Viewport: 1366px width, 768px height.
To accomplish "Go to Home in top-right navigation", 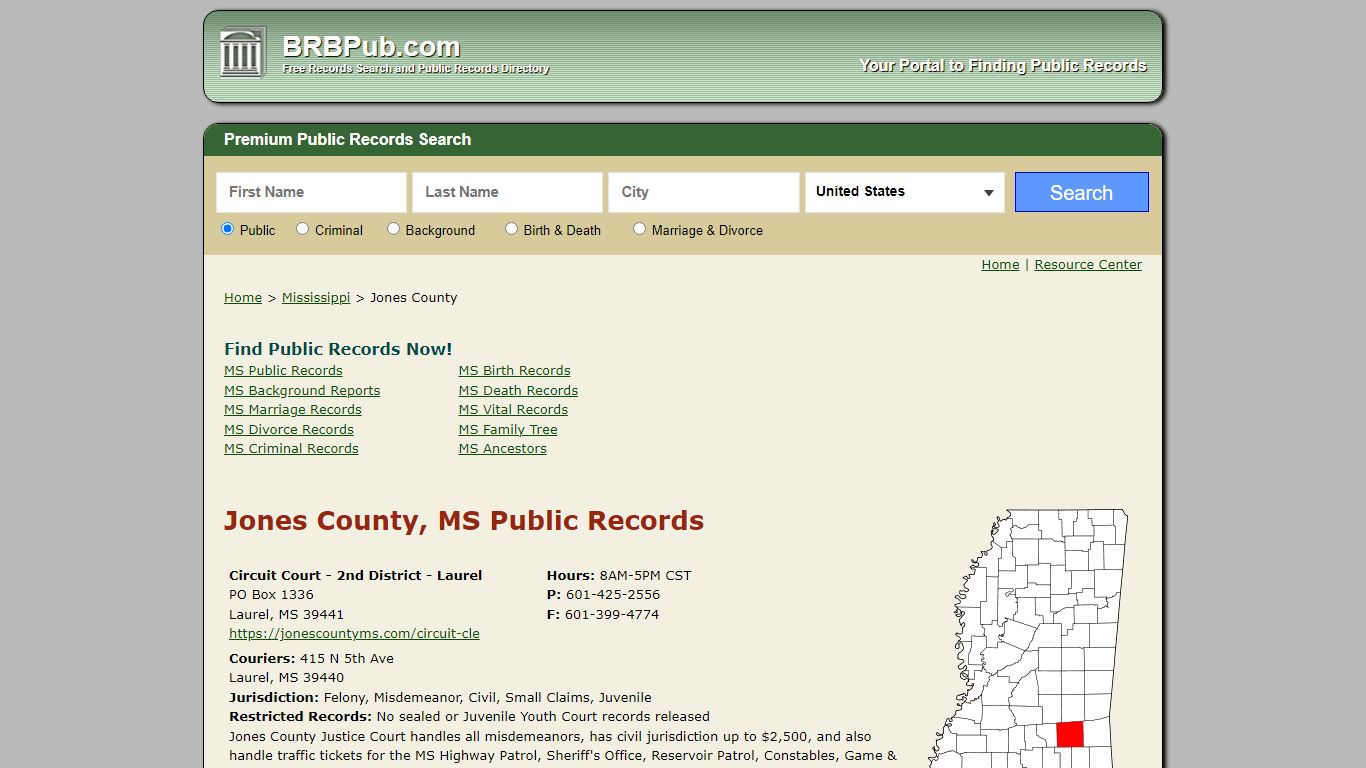I will [x=1000, y=265].
